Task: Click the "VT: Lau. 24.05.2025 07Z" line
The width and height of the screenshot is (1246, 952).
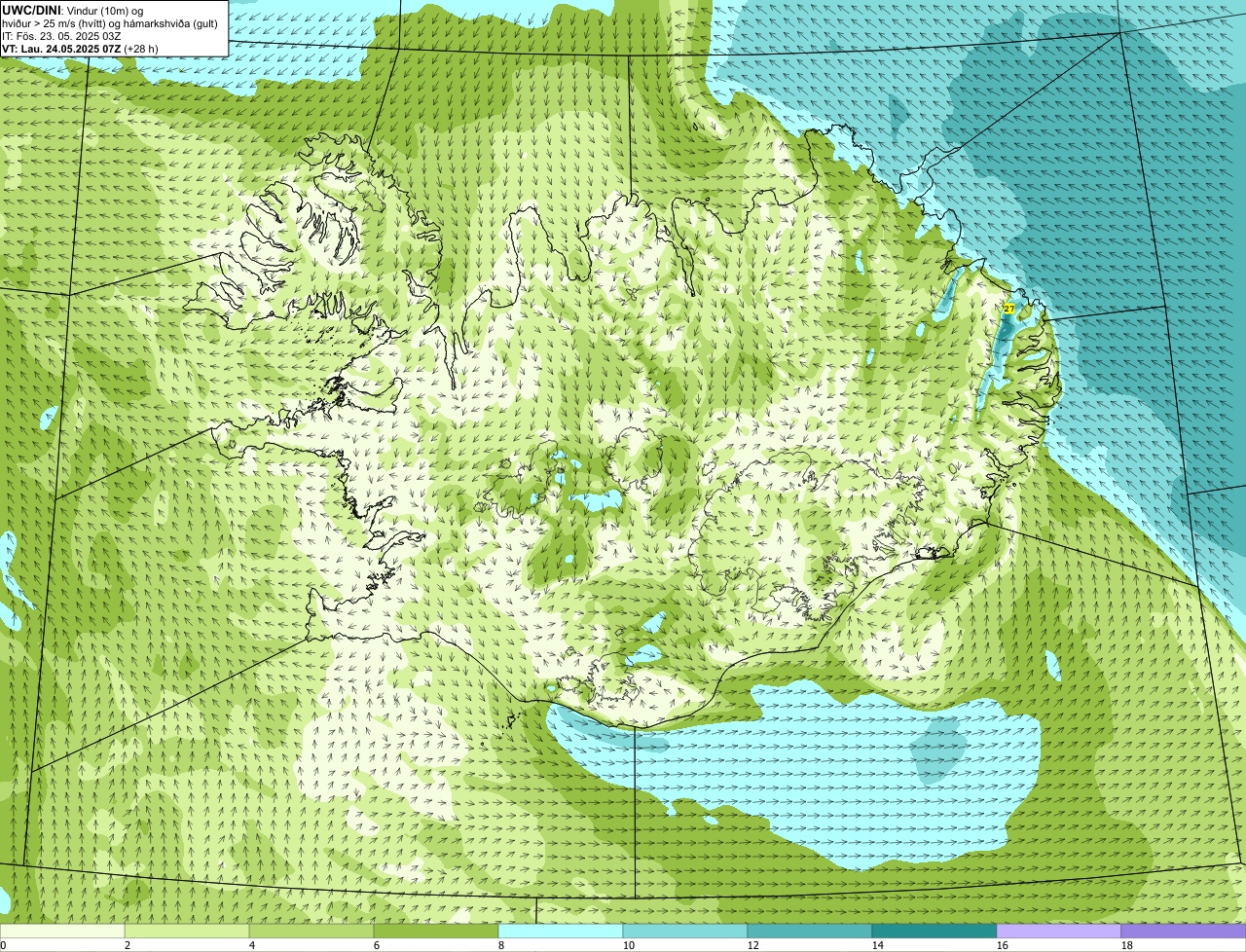Action: coord(61,48)
